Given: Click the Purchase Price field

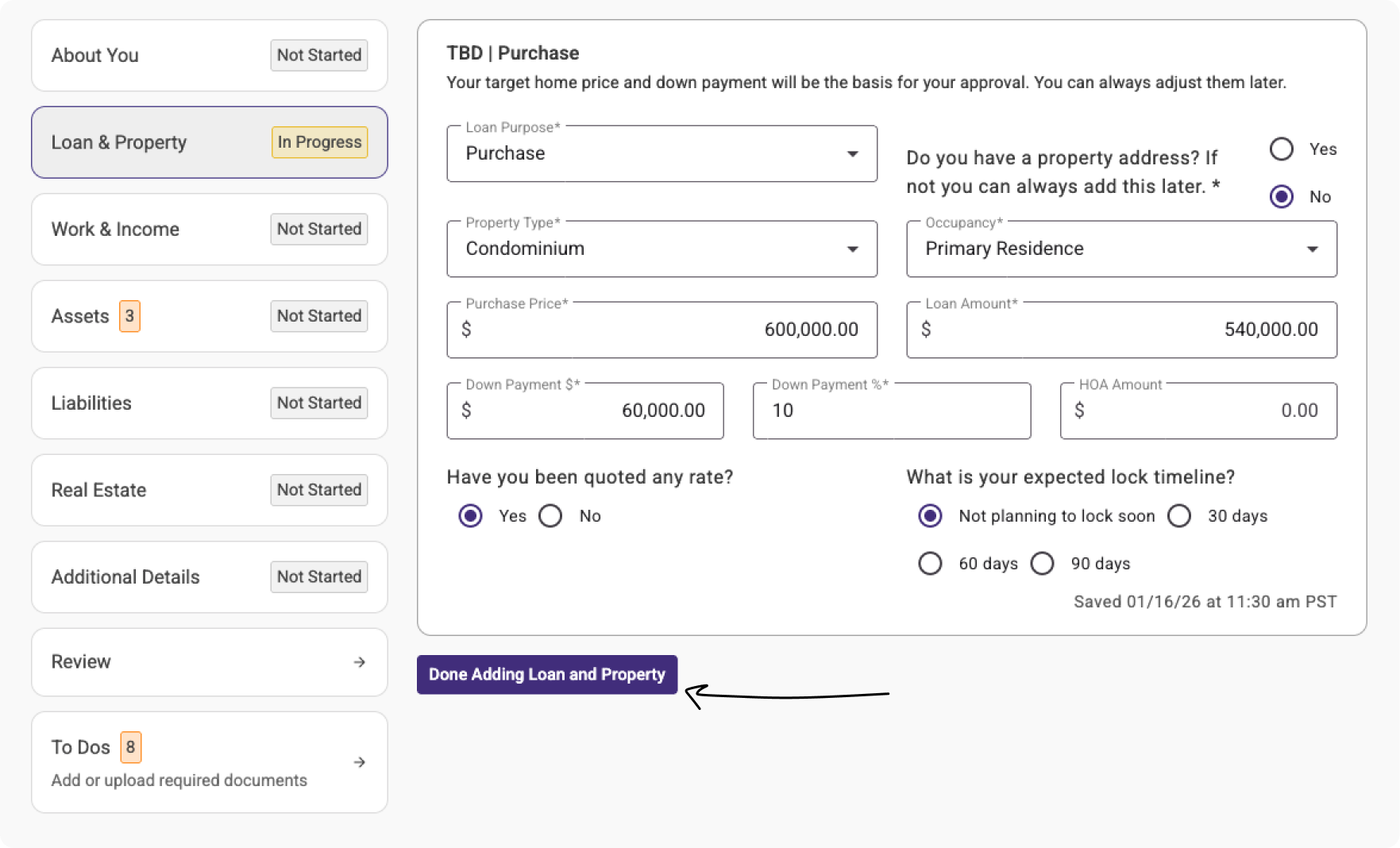Looking at the screenshot, I should point(661,330).
